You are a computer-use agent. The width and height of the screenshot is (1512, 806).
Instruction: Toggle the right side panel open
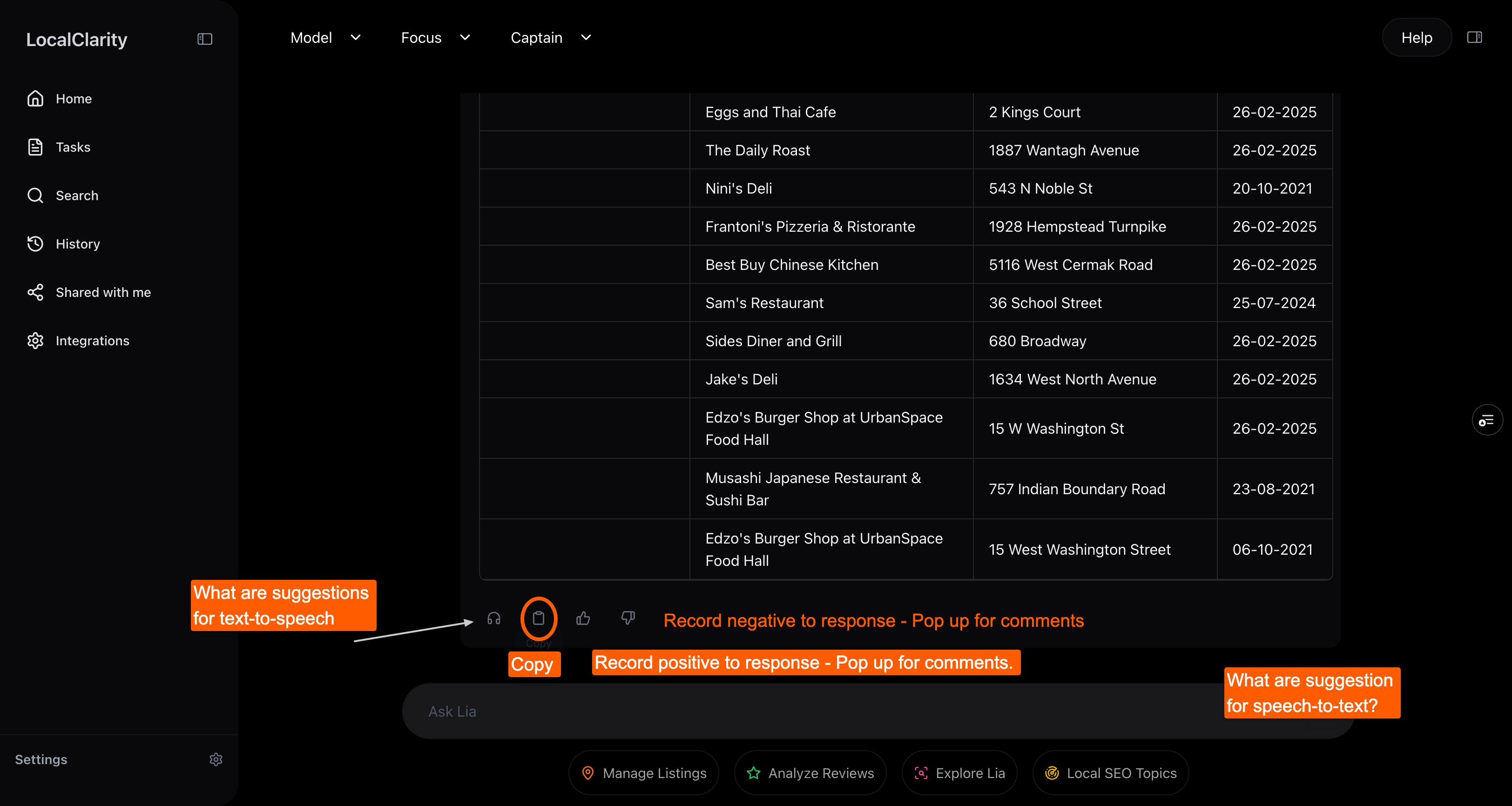[x=1476, y=37]
